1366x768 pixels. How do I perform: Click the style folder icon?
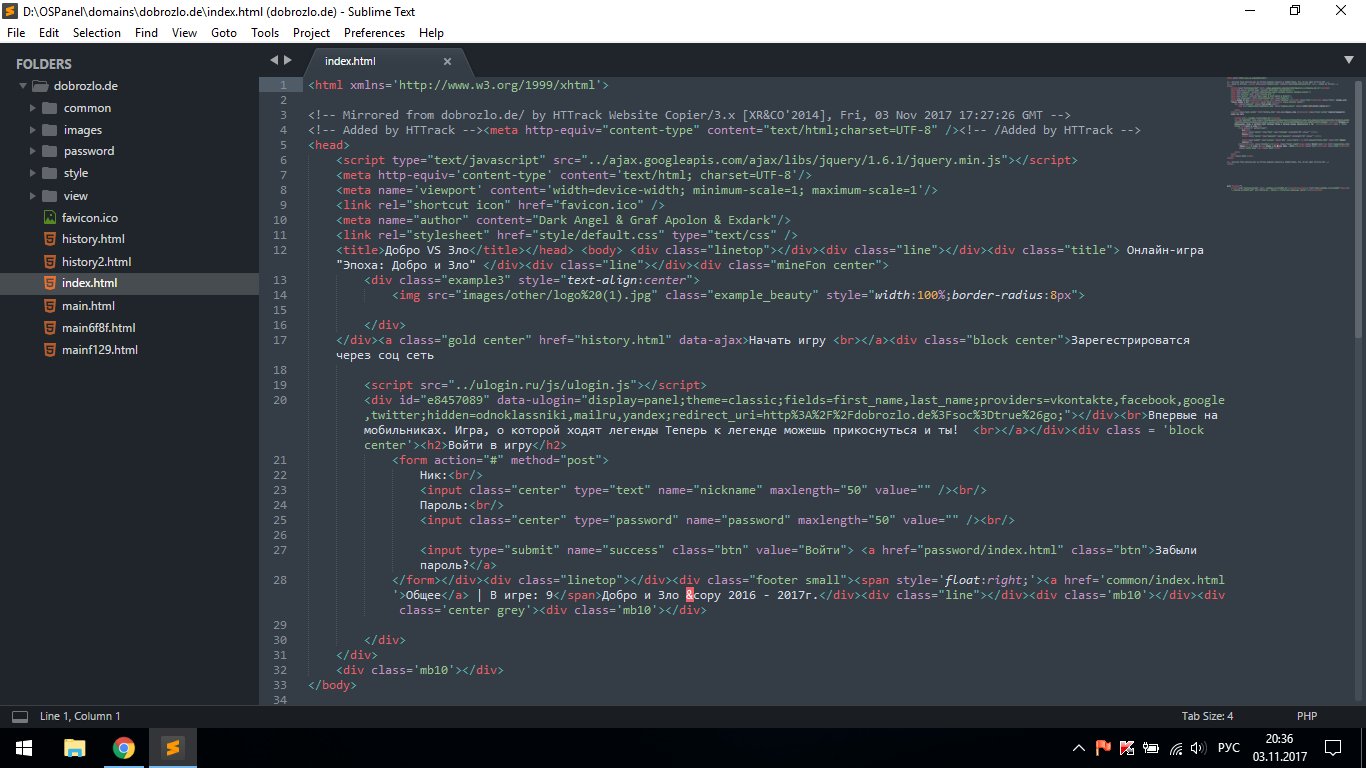(49, 173)
